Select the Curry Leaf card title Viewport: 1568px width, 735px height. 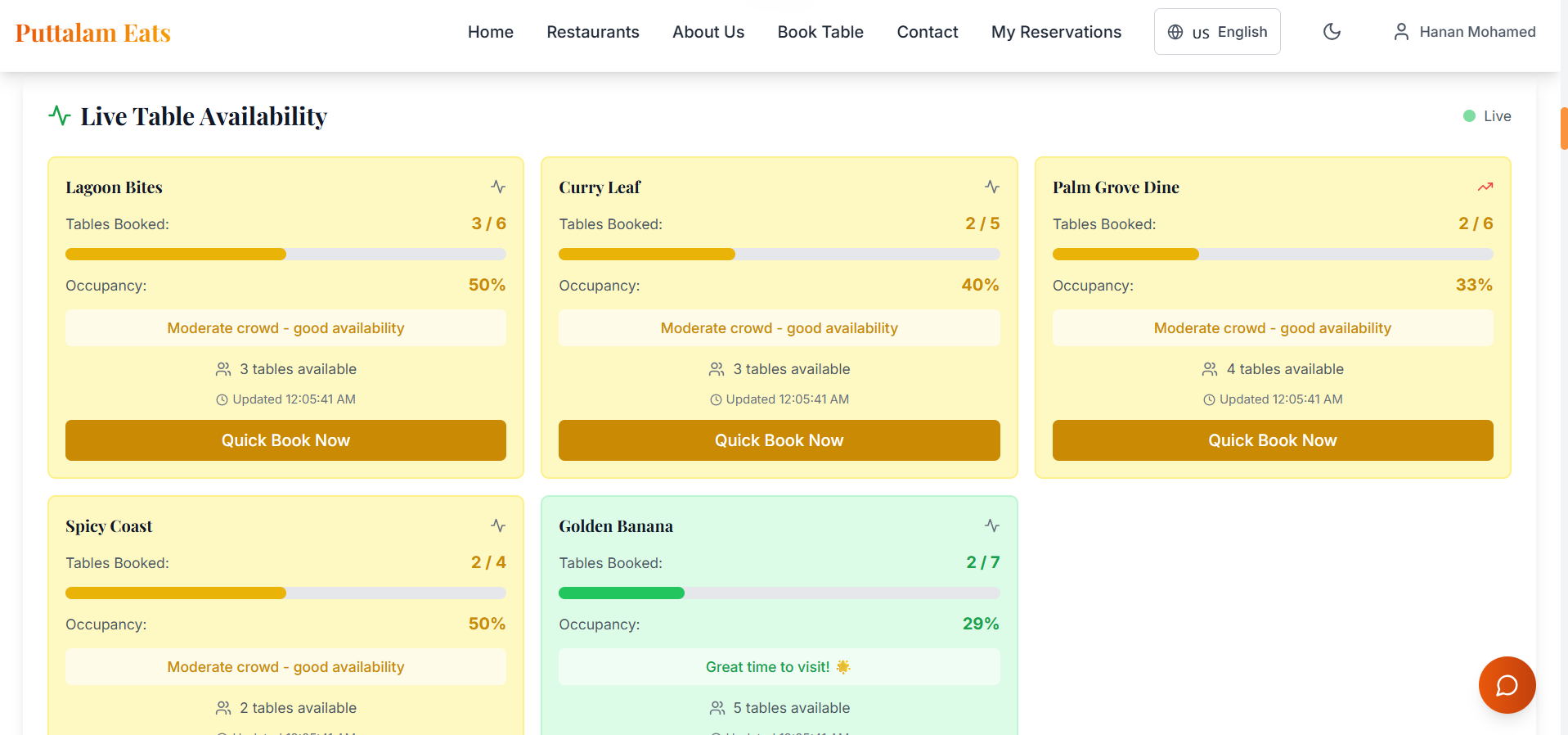pos(600,187)
